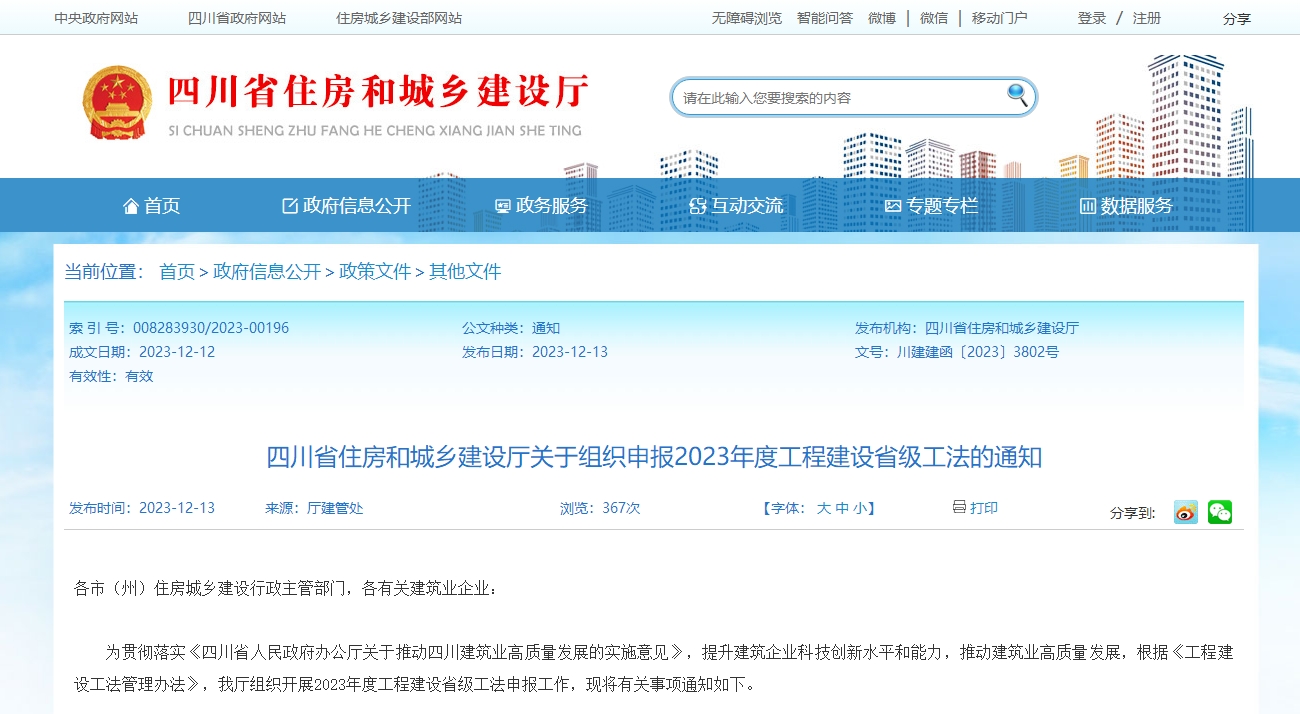This screenshot has width=1300, height=714.
Task: Click the national emblem site logo
Action: (117, 100)
